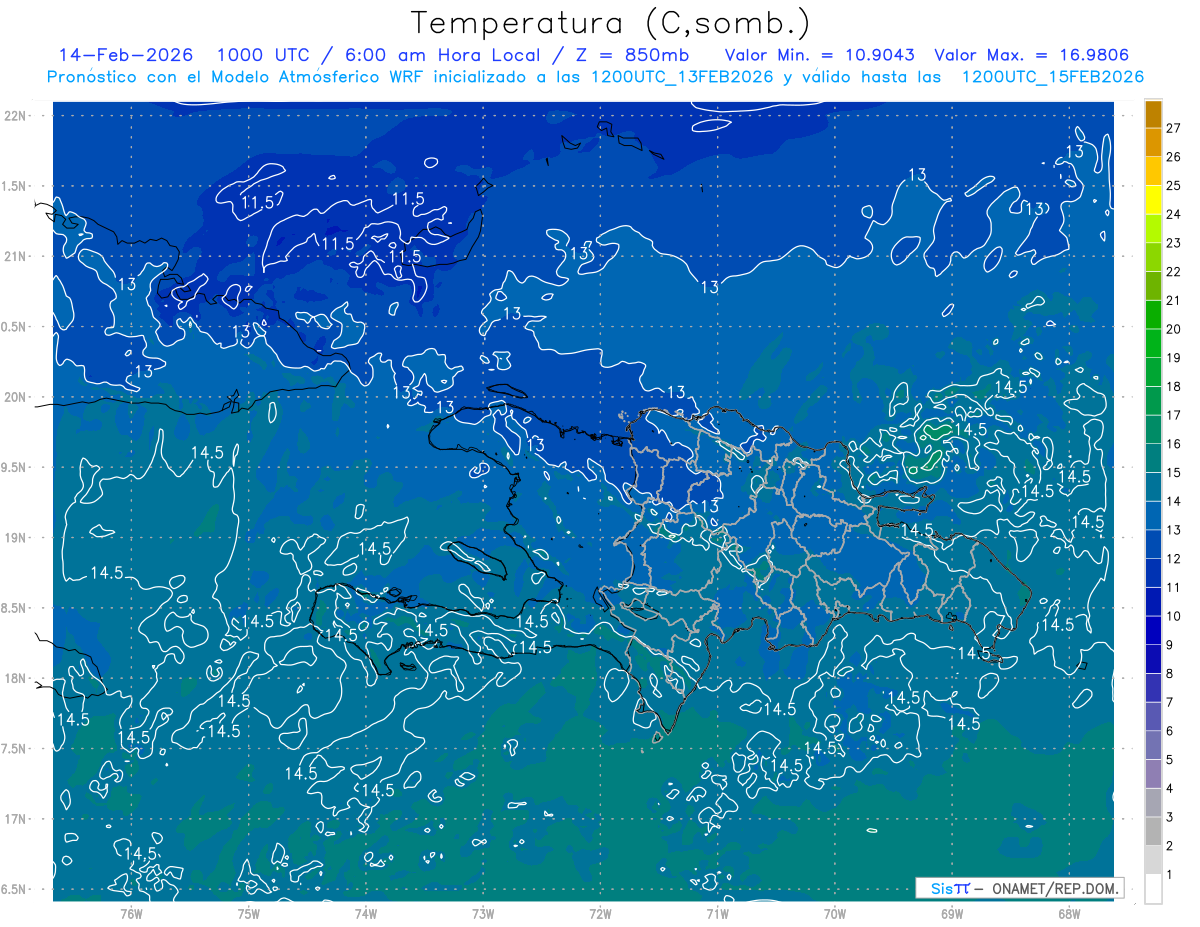
Task: Click the "ONAMET/REP.DOM." credit label
Action: (x=1055, y=888)
